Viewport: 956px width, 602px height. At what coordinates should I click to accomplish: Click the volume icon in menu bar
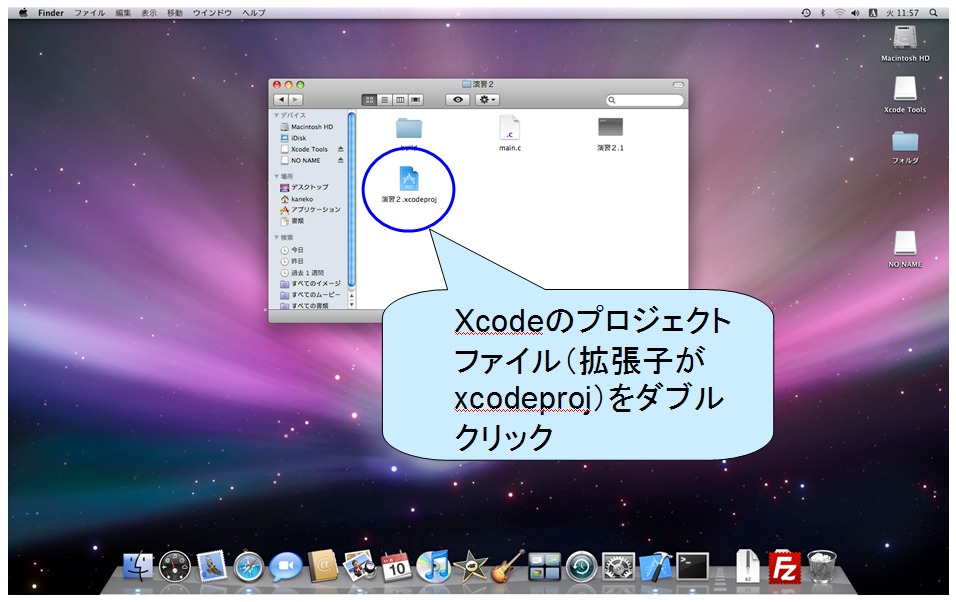click(x=855, y=13)
